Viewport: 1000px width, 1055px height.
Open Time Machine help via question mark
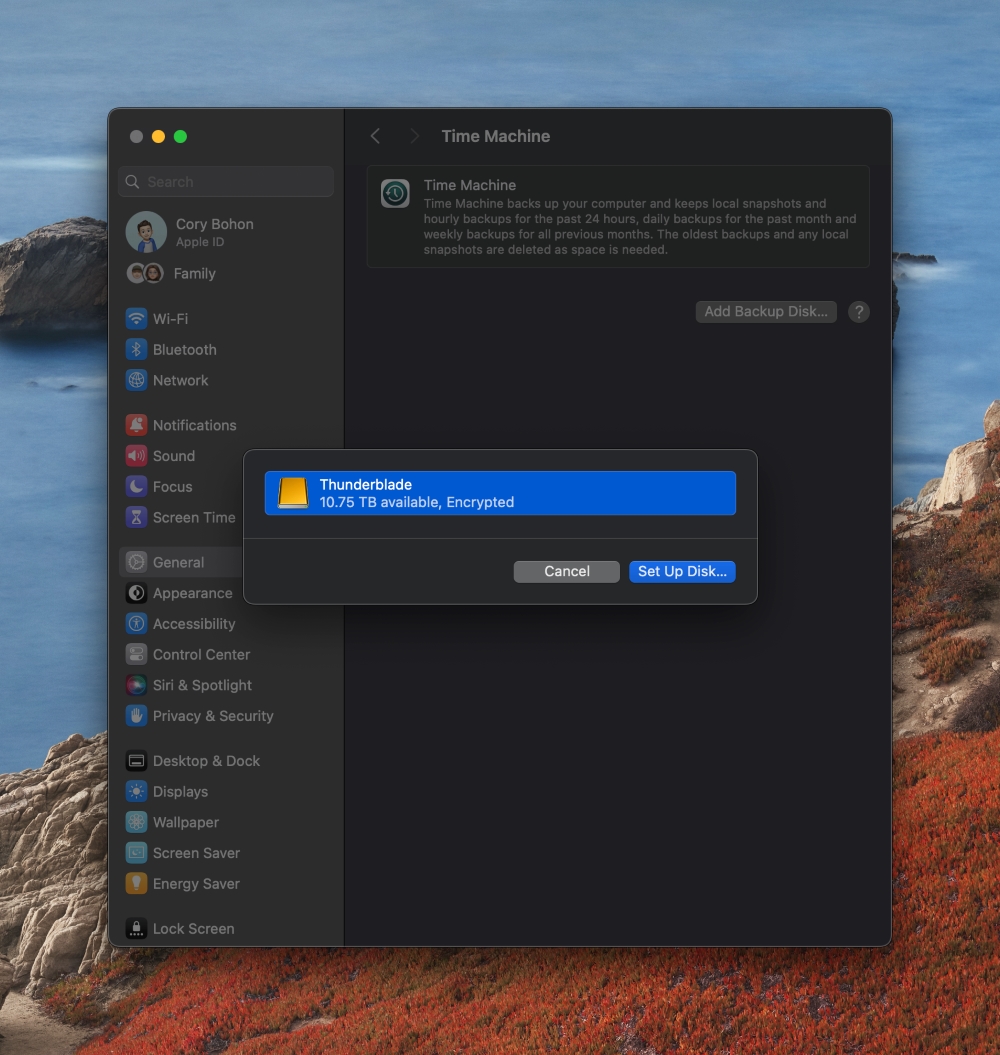[858, 311]
